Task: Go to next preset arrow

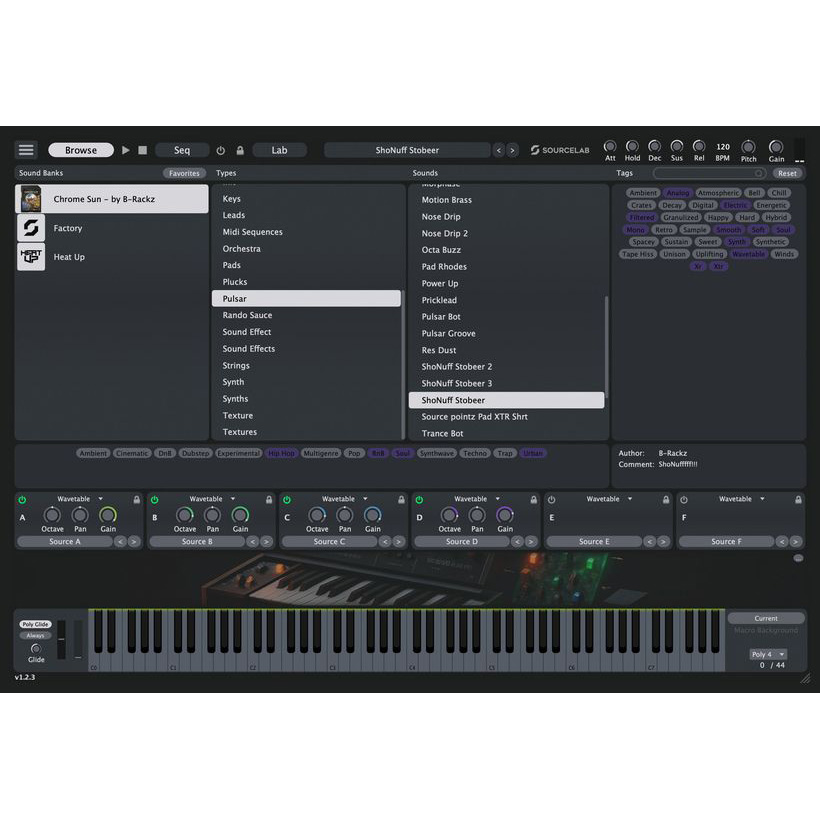Action: (512, 151)
